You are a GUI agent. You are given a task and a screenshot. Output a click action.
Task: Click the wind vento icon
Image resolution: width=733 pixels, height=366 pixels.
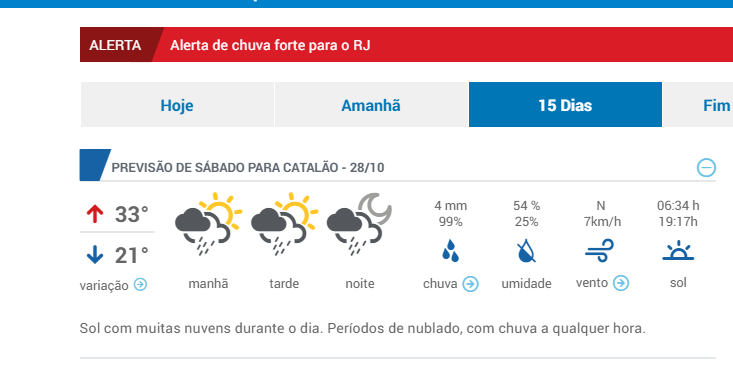599,251
